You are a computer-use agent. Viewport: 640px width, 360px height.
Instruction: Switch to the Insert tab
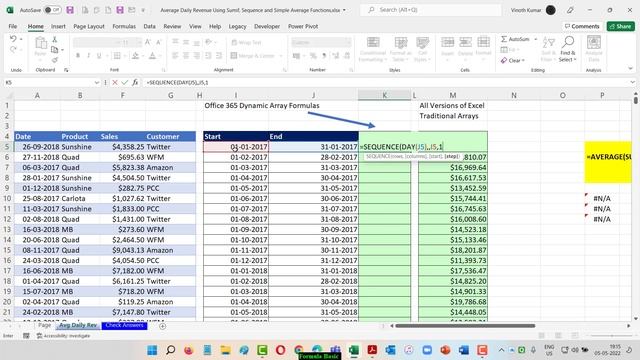pos(58,26)
